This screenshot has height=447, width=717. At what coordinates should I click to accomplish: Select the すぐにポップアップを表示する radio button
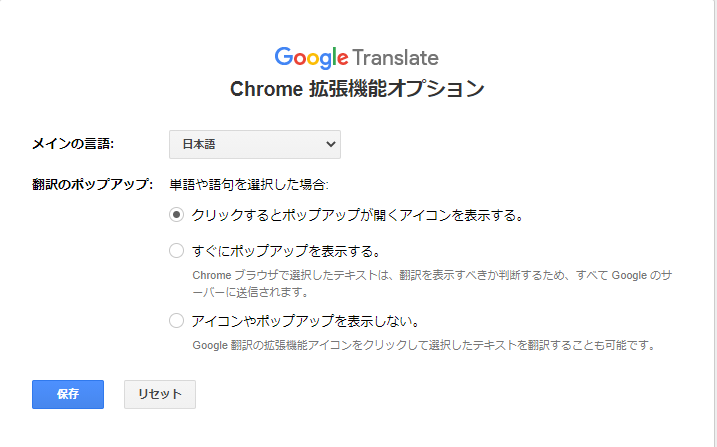[x=177, y=250]
